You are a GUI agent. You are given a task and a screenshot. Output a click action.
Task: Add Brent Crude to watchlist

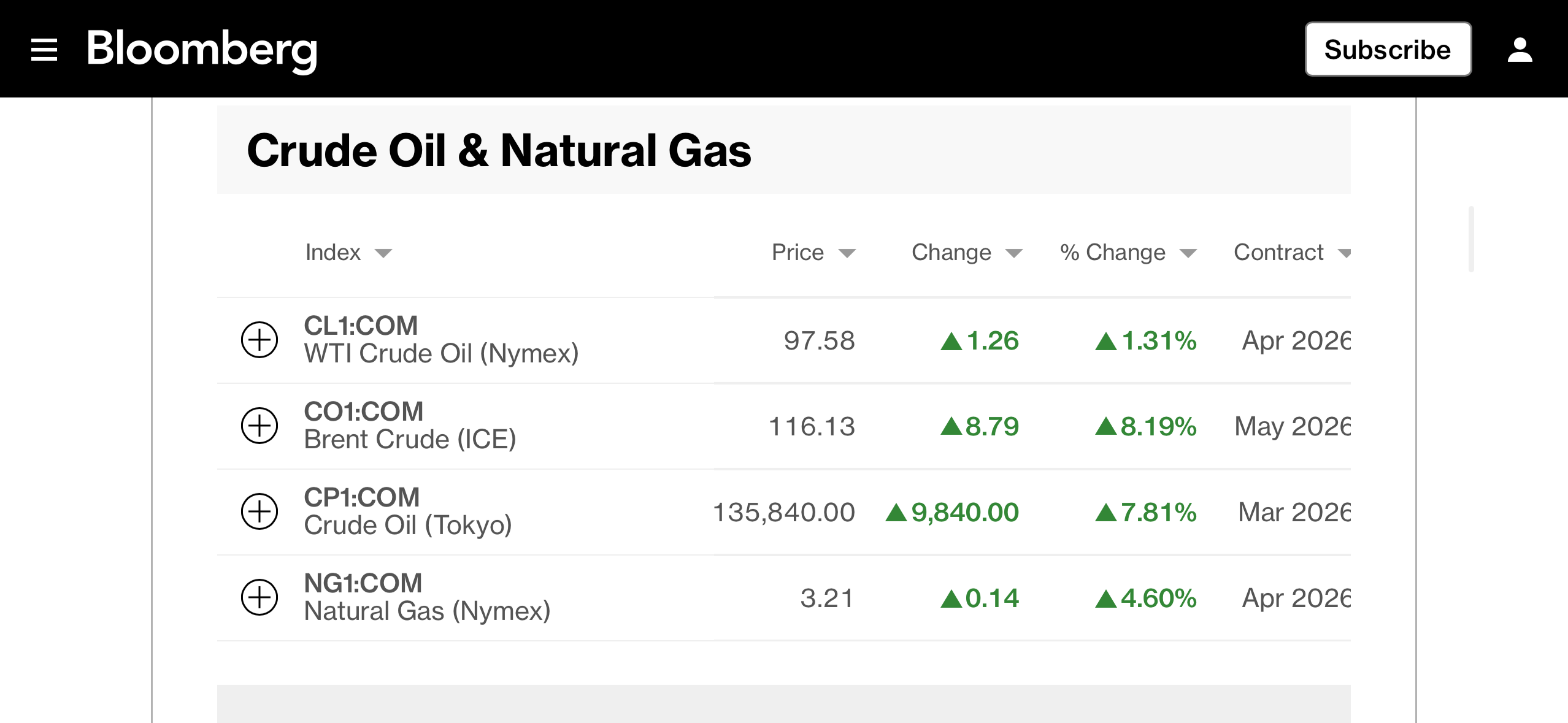pos(259,426)
